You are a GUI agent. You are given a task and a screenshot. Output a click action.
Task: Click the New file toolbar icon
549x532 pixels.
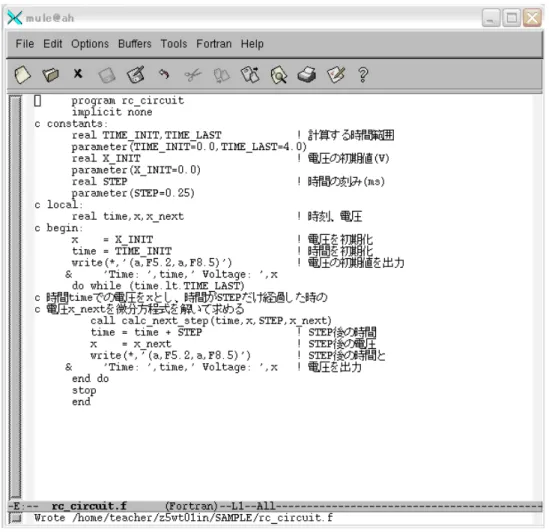[x=23, y=75]
